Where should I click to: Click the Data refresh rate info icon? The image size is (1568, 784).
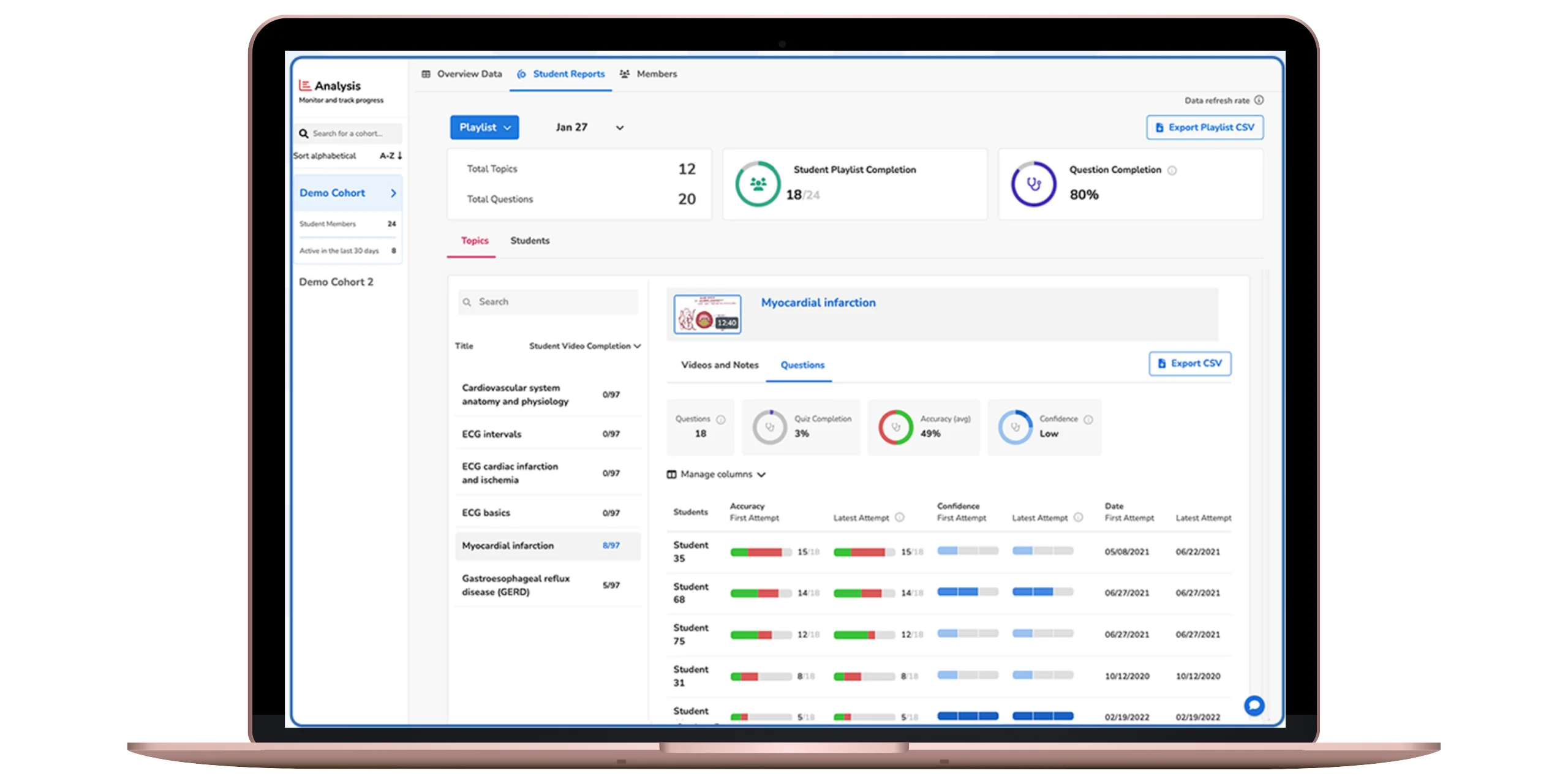coord(1259,100)
